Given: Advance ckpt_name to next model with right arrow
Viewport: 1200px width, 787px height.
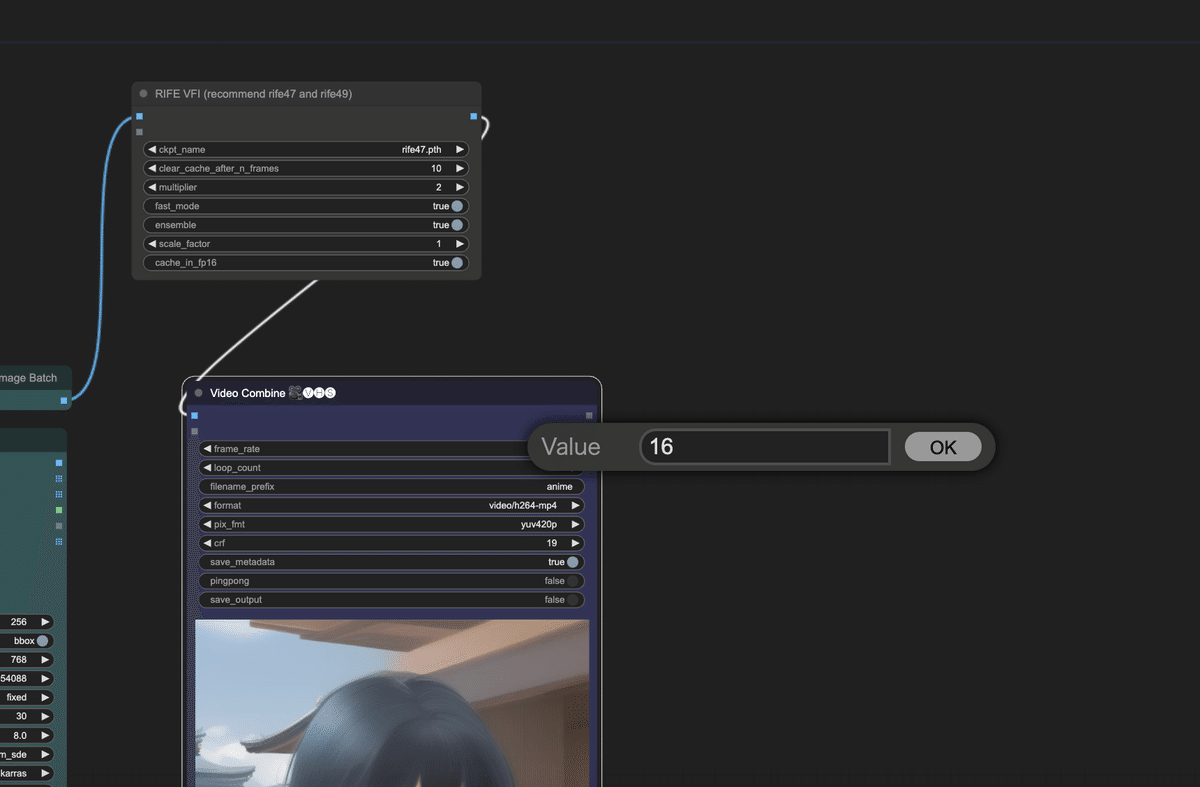Looking at the screenshot, I should coord(460,150).
